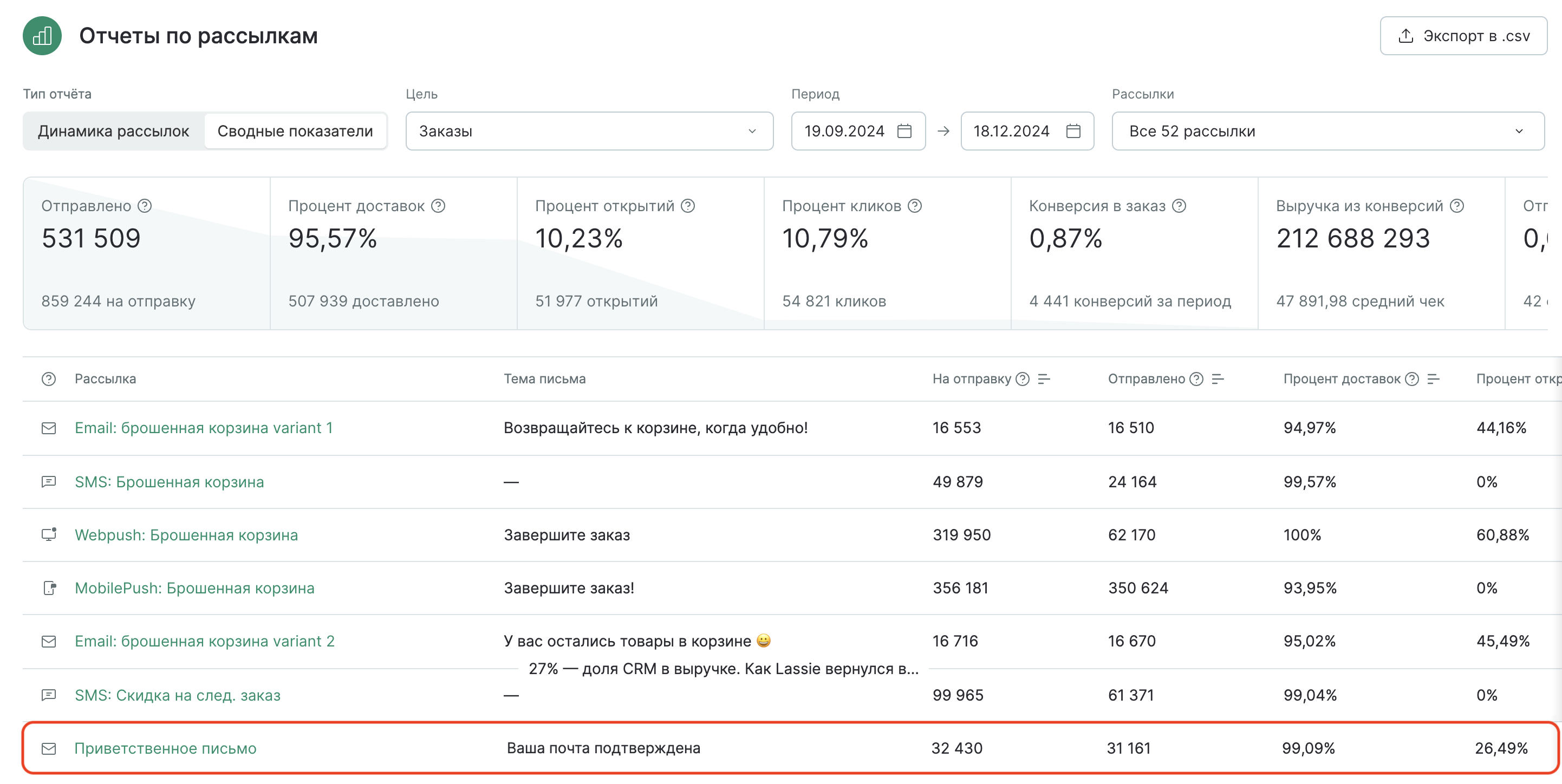Click the help icon on the На отправку column
The image size is (1562, 784).
coord(1023,379)
